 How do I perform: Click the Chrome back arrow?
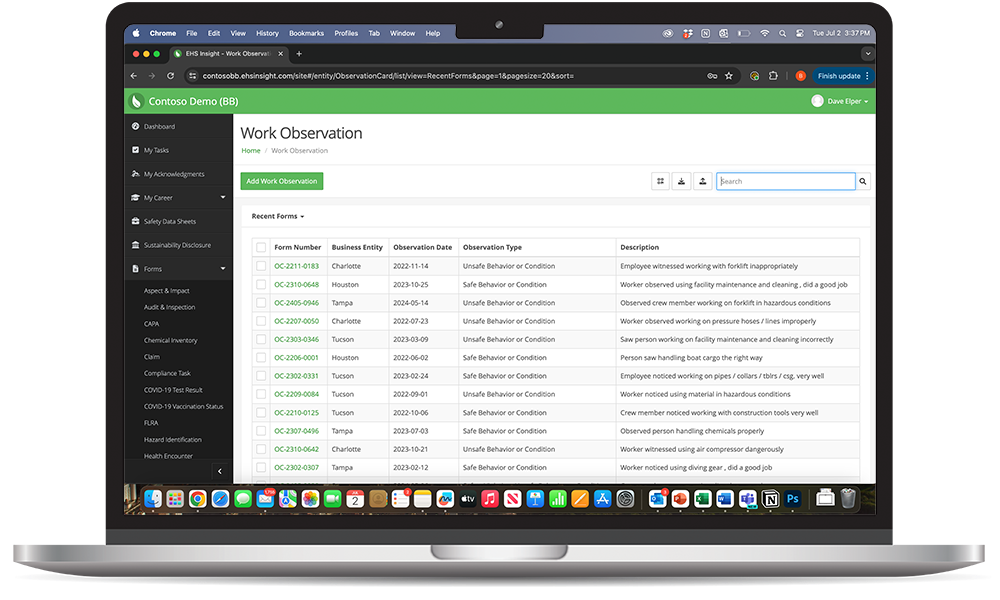coord(134,76)
